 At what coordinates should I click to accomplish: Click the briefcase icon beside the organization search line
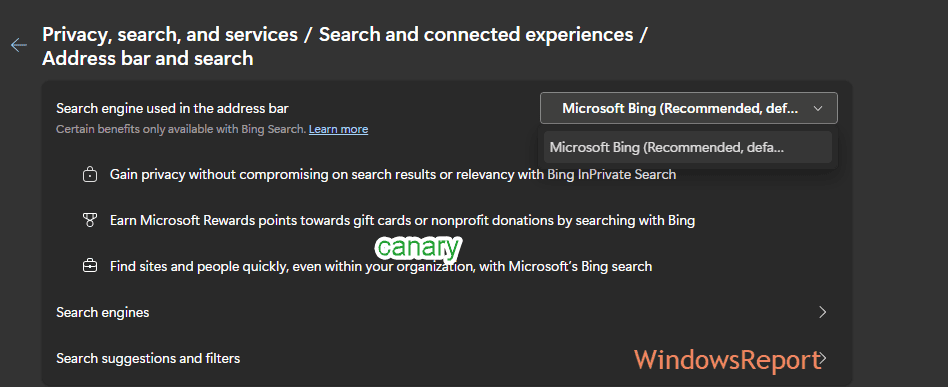pyautogui.click(x=89, y=266)
